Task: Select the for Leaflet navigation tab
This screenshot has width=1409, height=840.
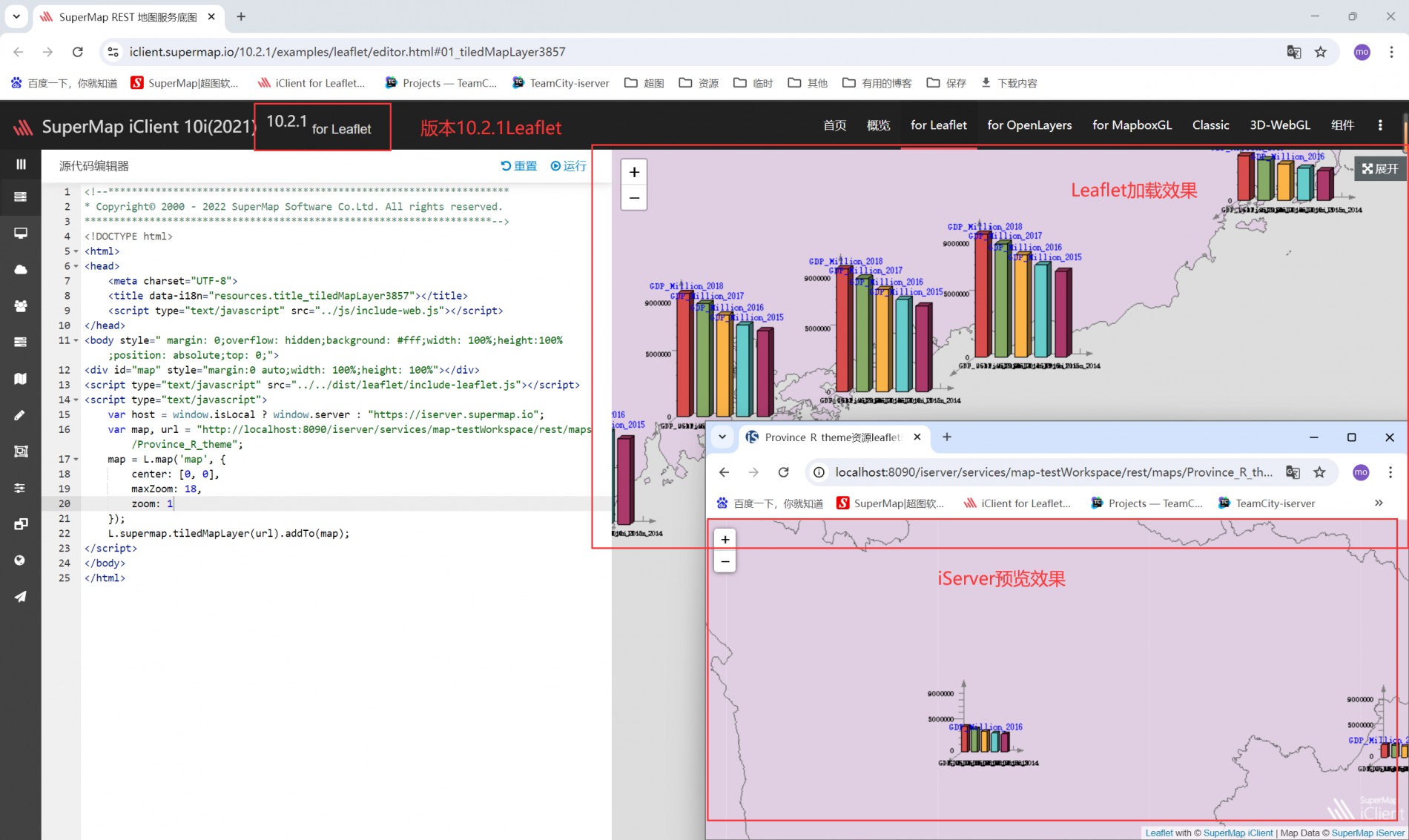Action: coord(938,125)
